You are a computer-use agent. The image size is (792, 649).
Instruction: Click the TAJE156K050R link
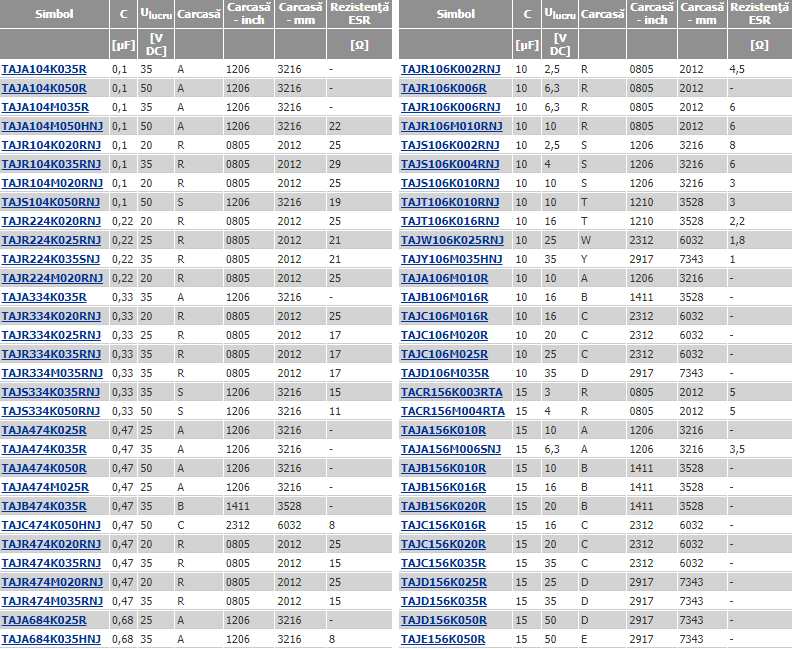(443, 639)
